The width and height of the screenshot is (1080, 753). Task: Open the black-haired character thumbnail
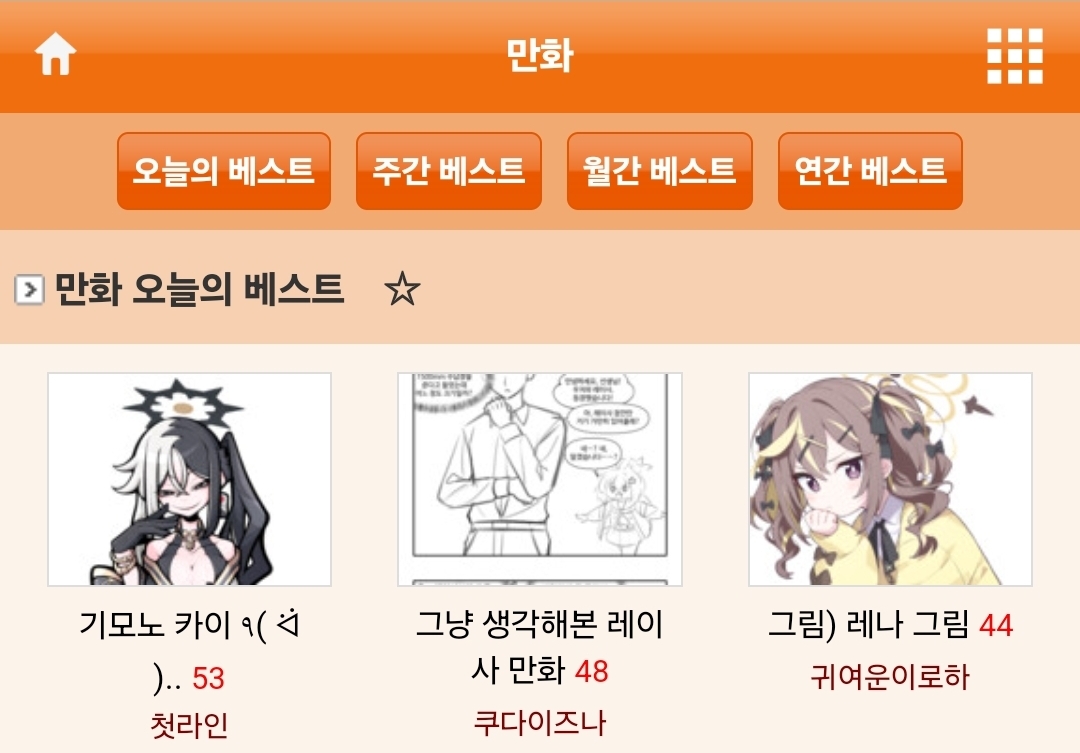(x=189, y=479)
